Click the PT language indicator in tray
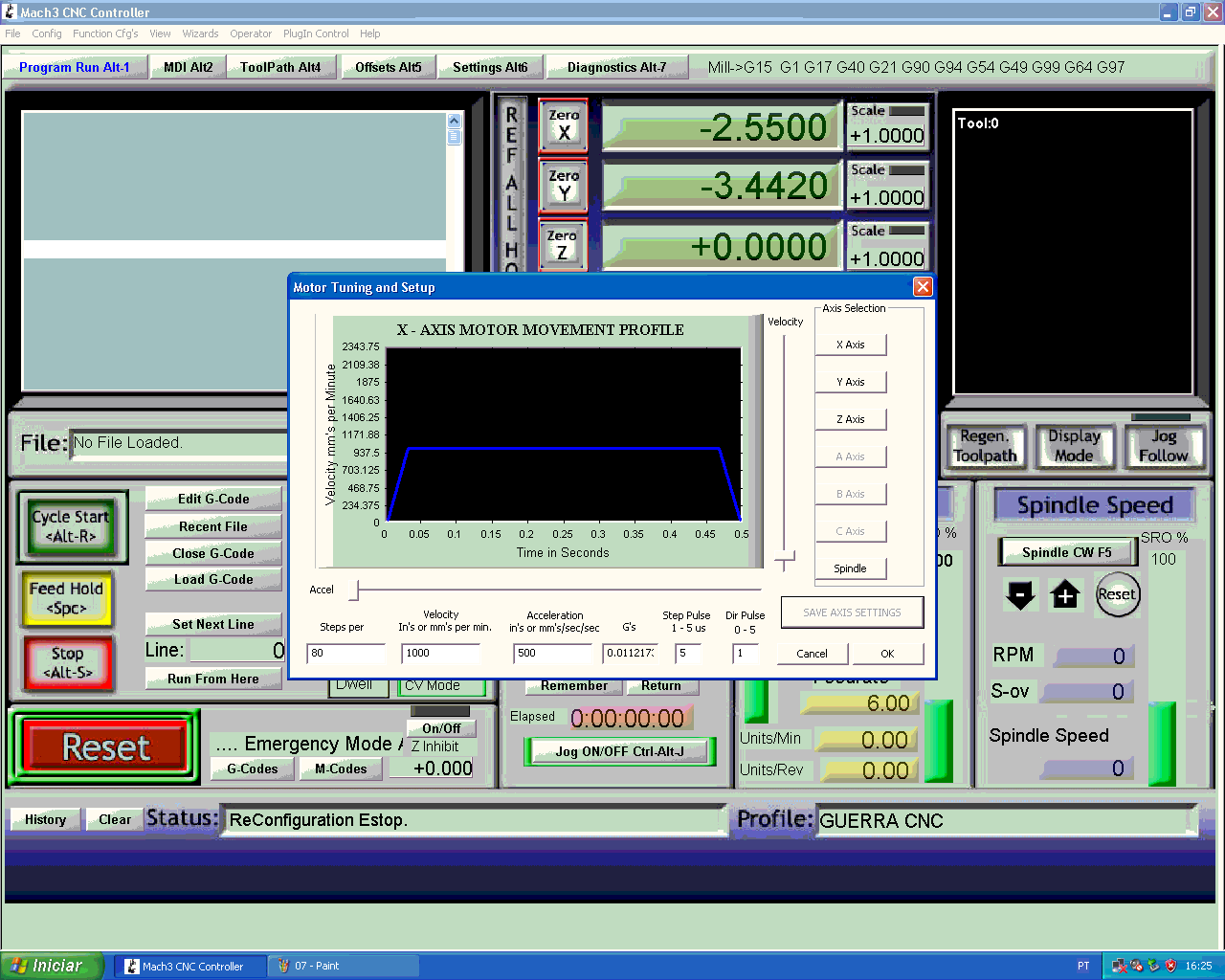This screenshot has height=980, width=1225. pyautogui.click(x=1083, y=967)
